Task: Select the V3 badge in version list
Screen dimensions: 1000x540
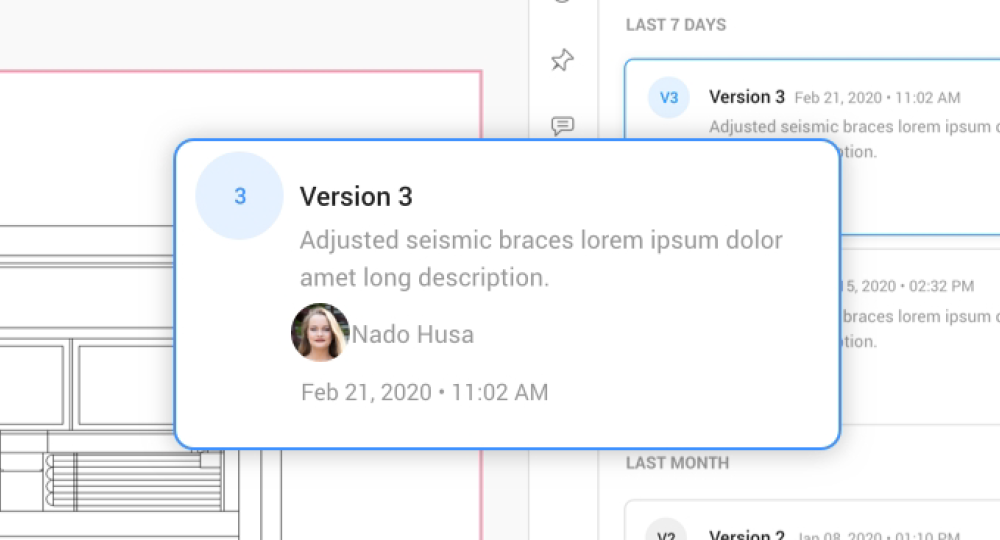Action: click(668, 98)
